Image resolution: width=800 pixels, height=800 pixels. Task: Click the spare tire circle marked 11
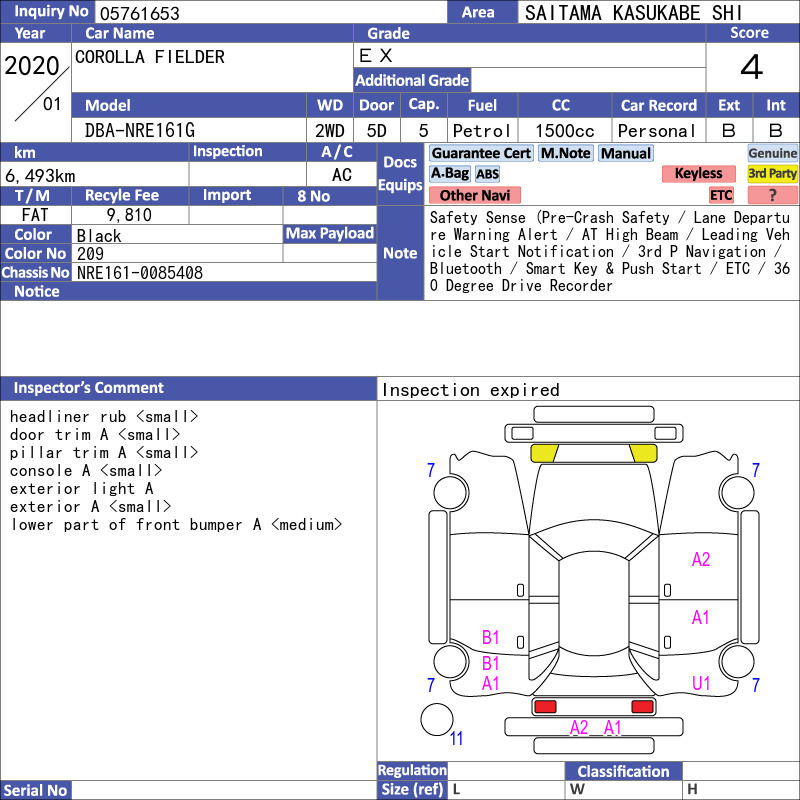pos(437,719)
